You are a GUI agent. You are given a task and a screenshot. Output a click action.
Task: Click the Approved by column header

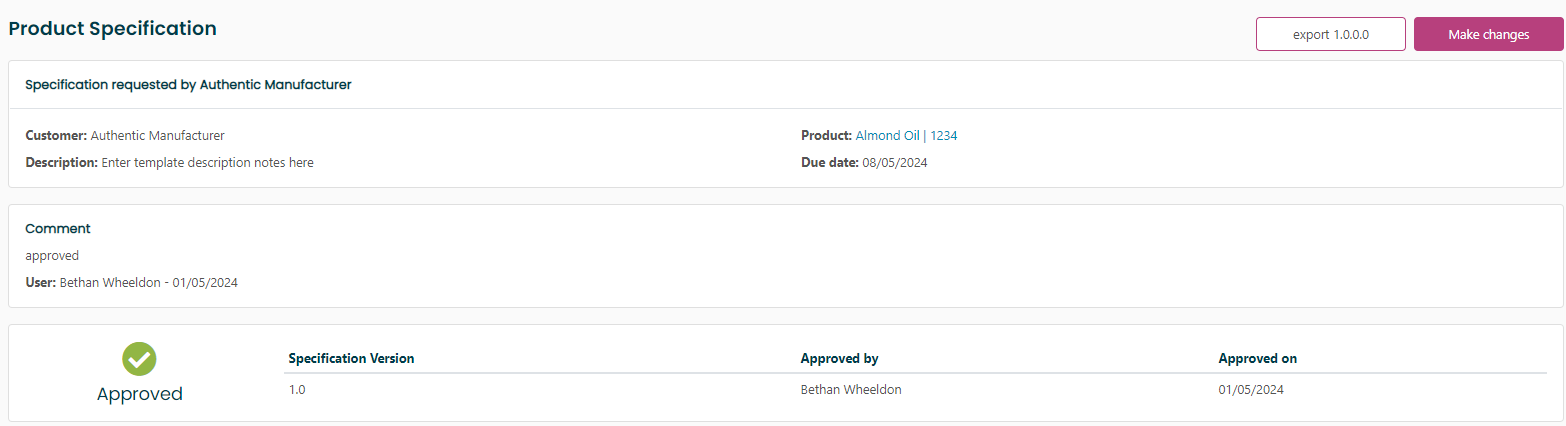pyautogui.click(x=839, y=358)
